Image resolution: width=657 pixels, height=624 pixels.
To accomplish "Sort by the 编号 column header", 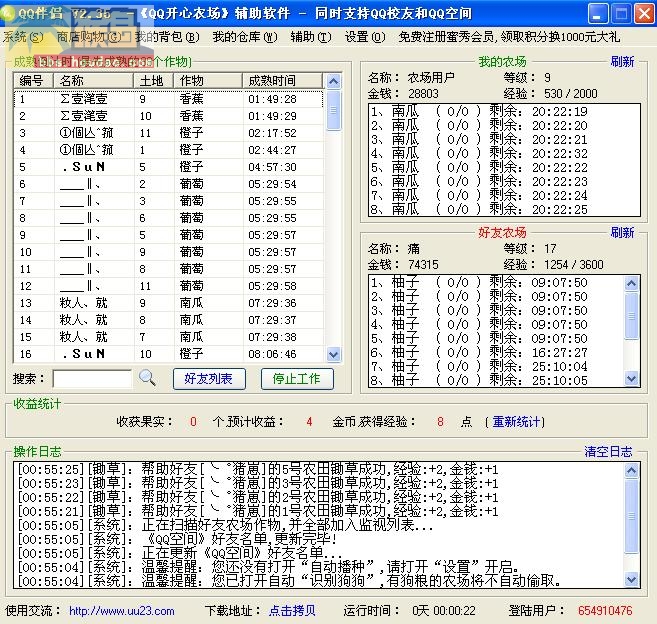I will coord(33,80).
